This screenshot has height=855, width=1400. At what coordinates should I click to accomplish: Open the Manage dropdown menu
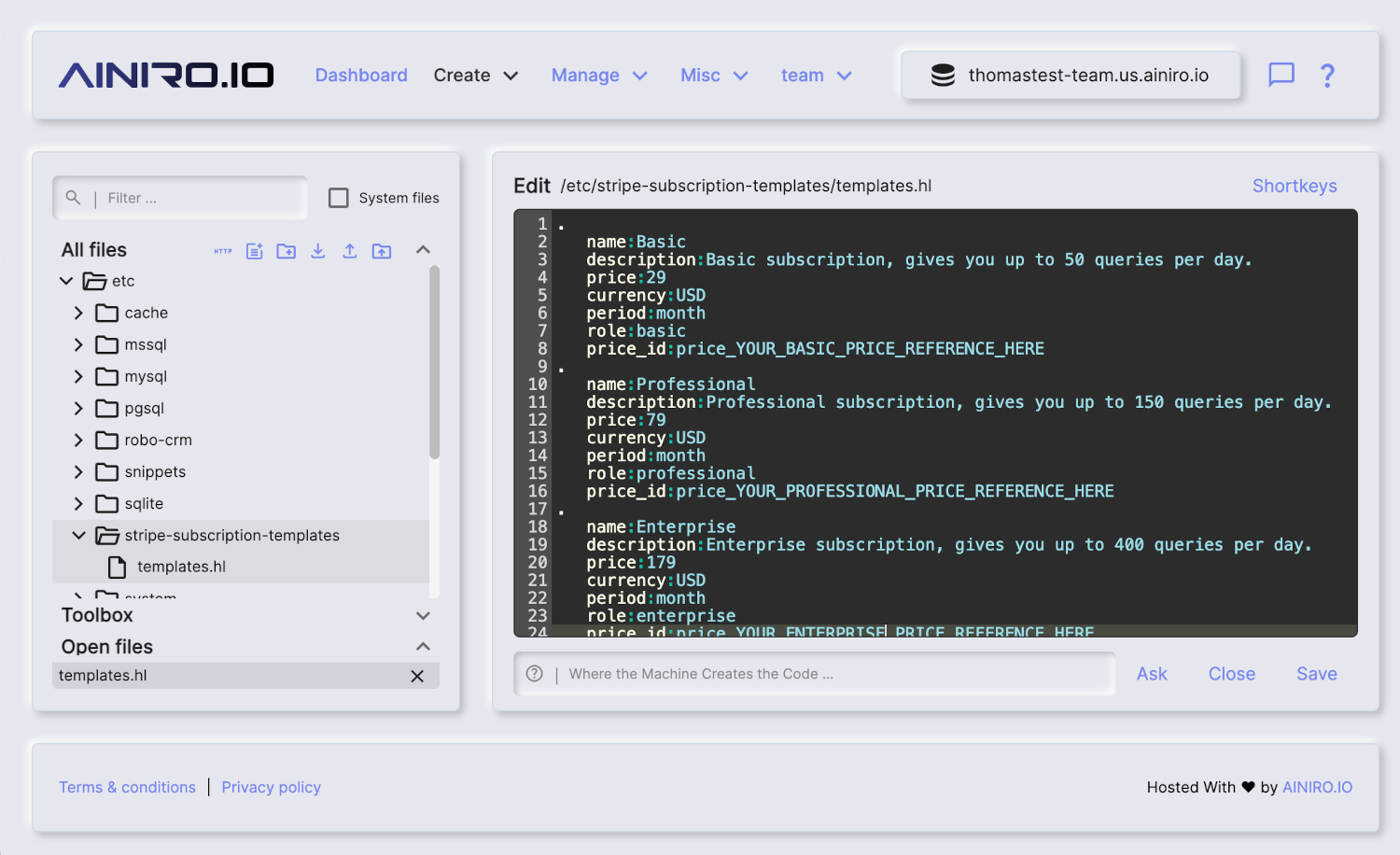599,75
